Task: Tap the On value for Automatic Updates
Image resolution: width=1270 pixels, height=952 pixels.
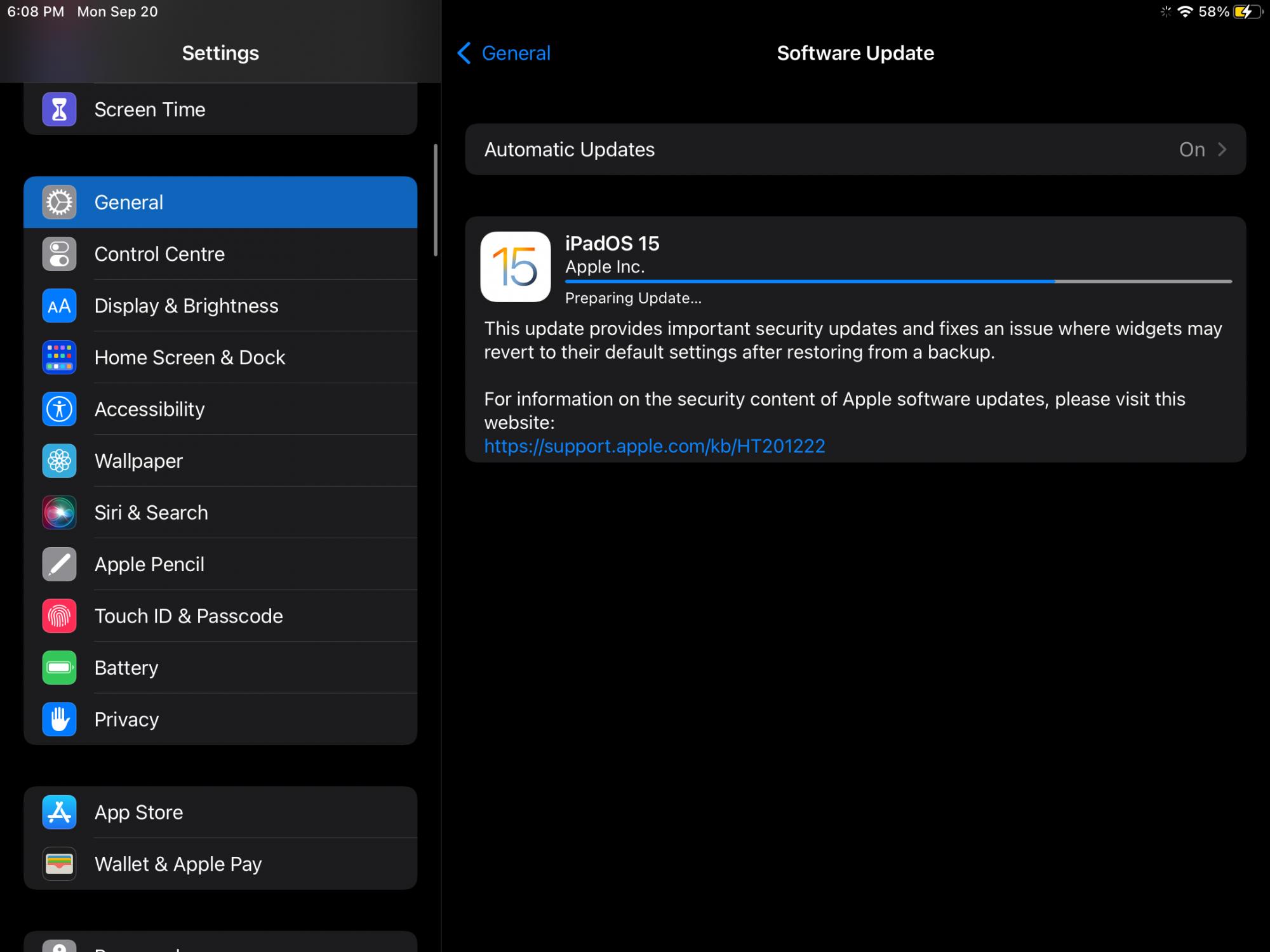Action: pos(1192,149)
